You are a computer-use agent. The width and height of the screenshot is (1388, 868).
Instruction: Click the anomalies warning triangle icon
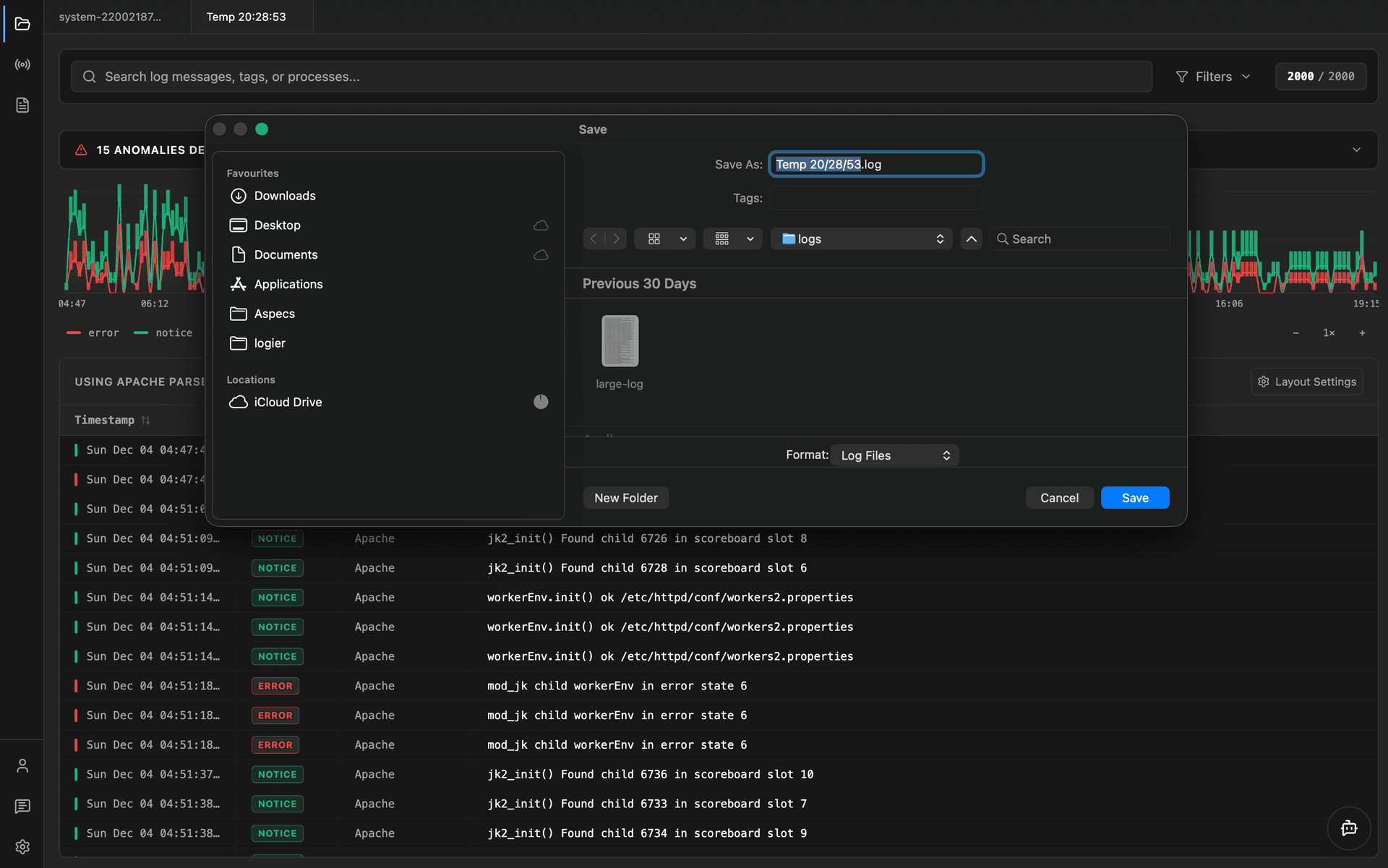pos(81,150)
